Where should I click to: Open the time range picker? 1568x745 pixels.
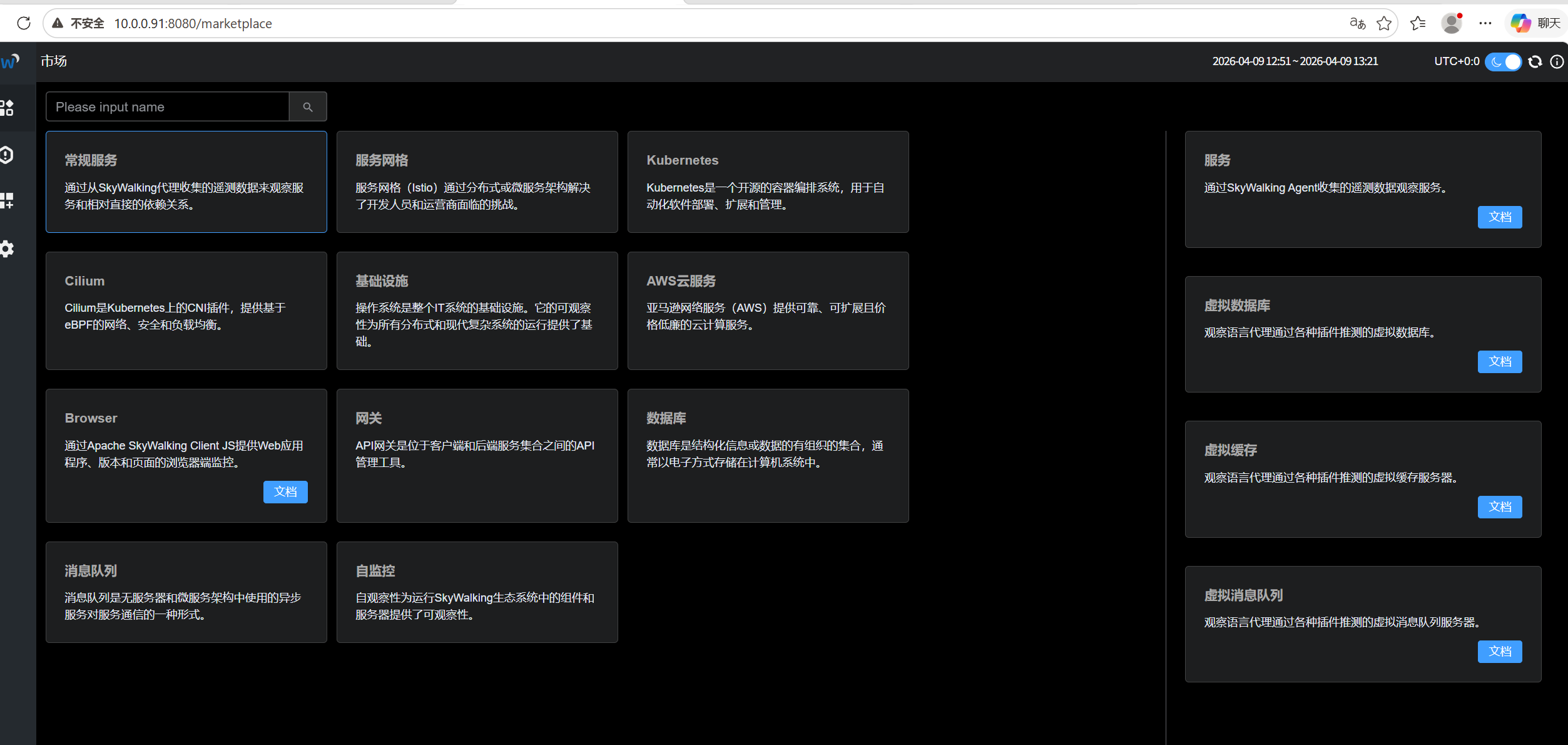(x=1295, y=61)
